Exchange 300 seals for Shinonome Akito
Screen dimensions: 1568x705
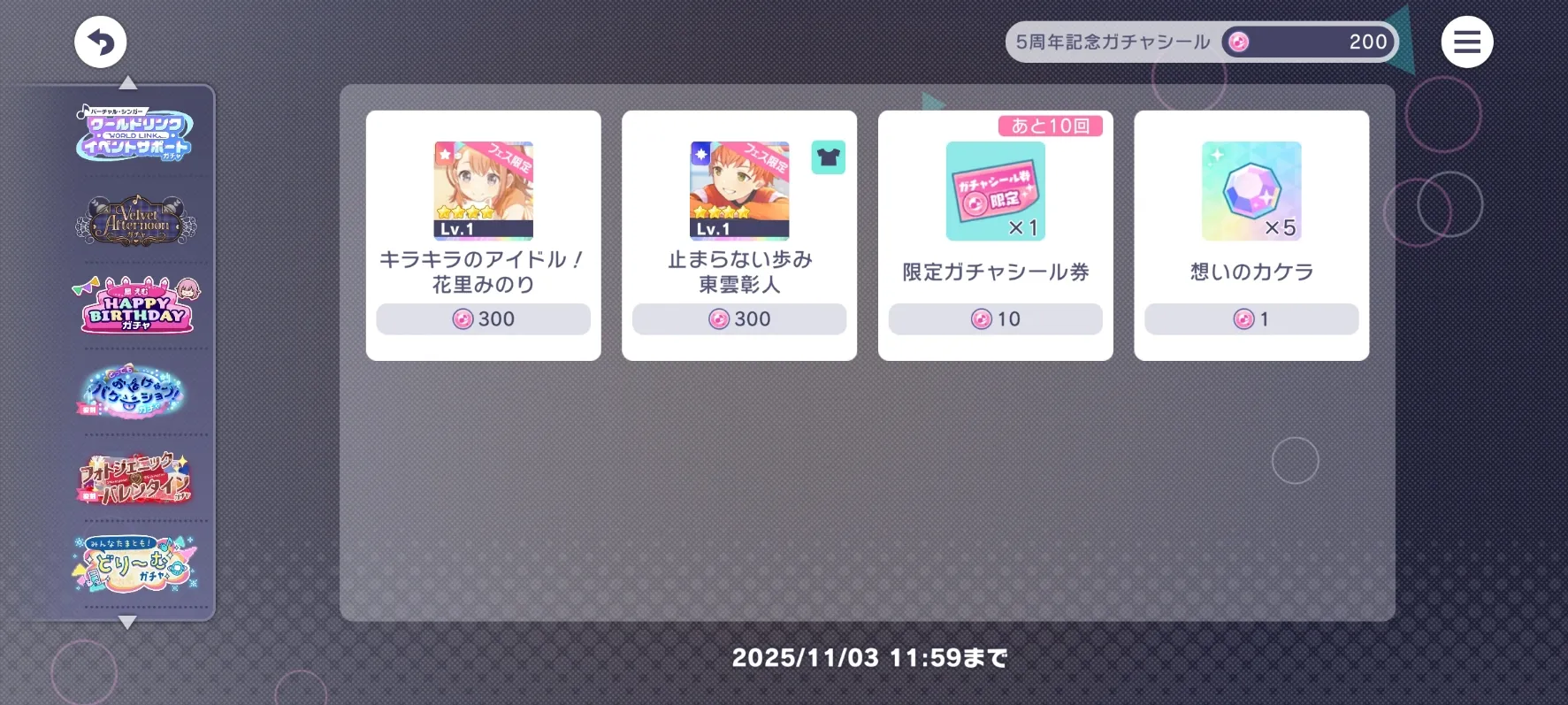click(739, 319)
